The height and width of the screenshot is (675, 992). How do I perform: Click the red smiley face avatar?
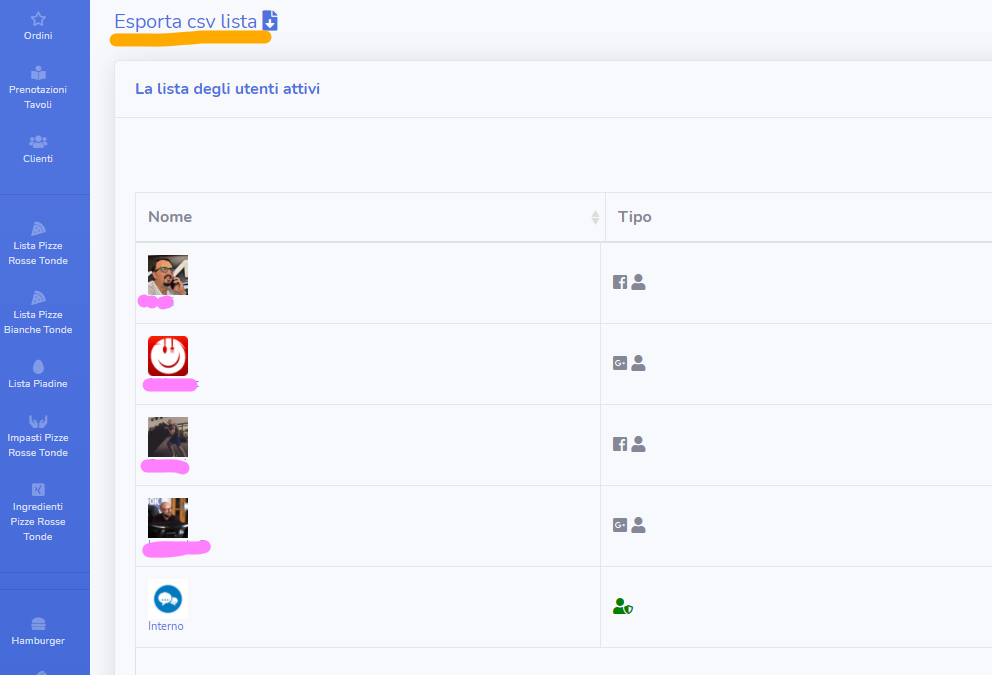pos(168,355)
